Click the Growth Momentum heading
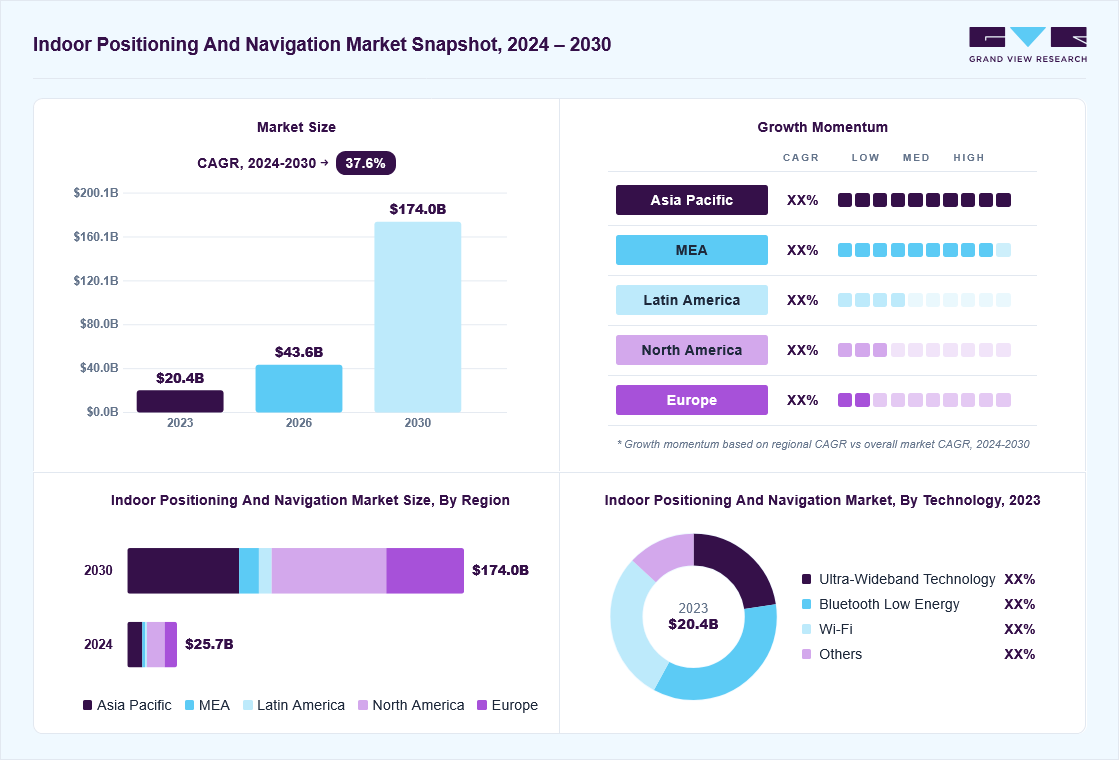 click(x=823, y=127)
